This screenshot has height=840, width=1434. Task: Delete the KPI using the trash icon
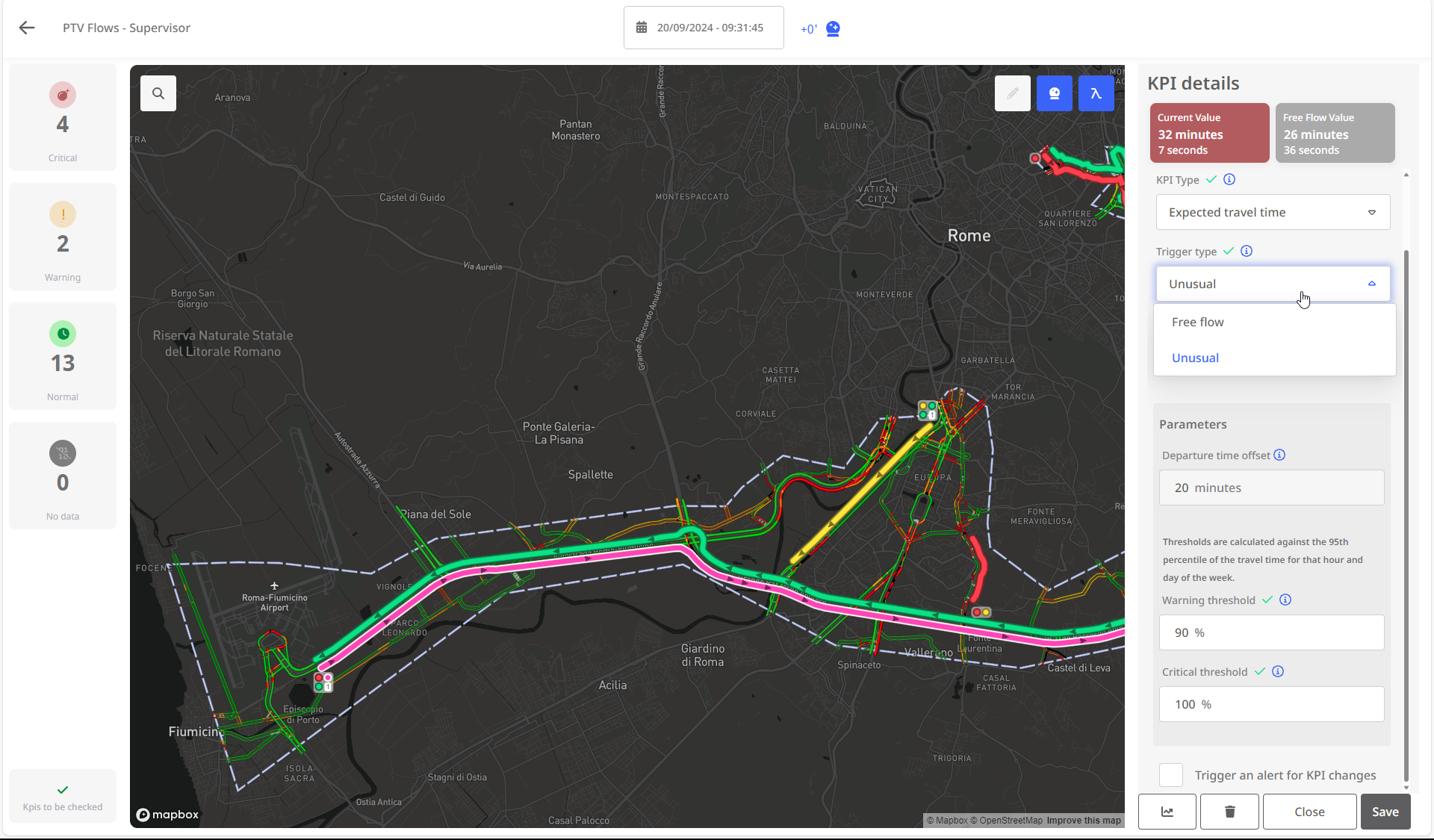click(x=1229, y=812)
